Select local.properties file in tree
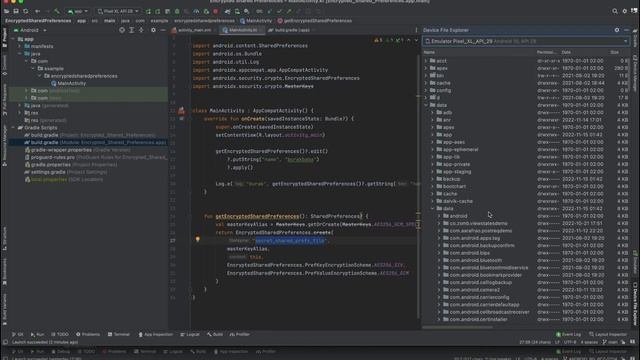This screenshot has height=360, width=640. click(49, 179)
